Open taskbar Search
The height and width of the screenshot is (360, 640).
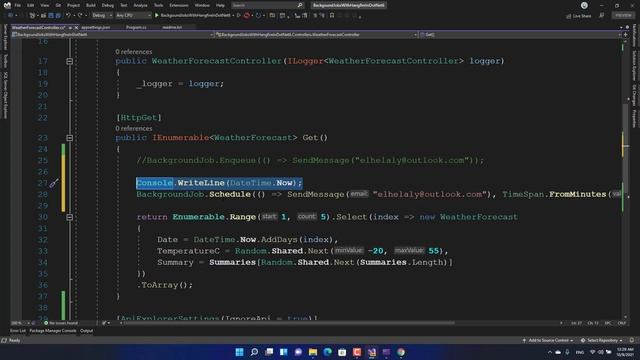coord(254,352)
